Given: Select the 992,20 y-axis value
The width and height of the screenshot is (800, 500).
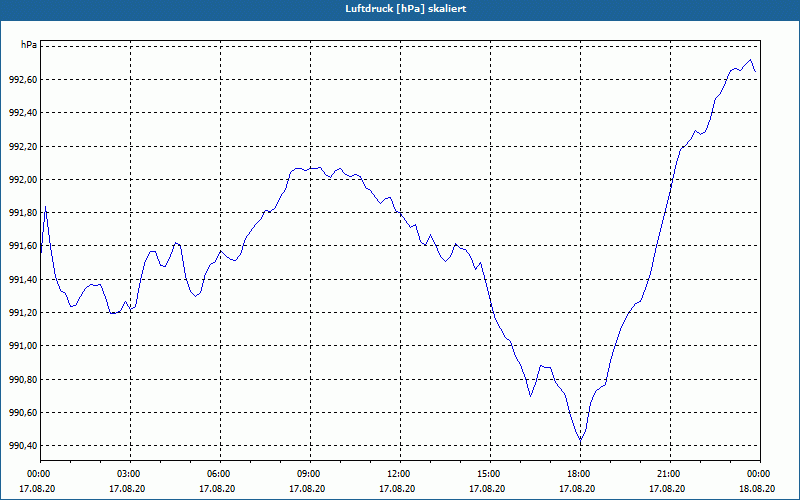Looking at the screenshot, I should click(22, 146).
